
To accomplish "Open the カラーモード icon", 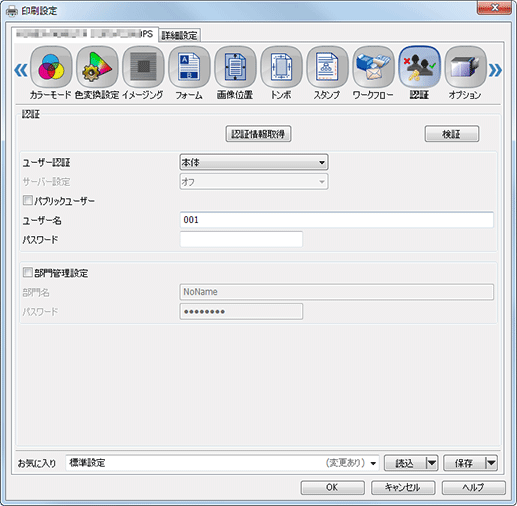I will pos(51,67).
